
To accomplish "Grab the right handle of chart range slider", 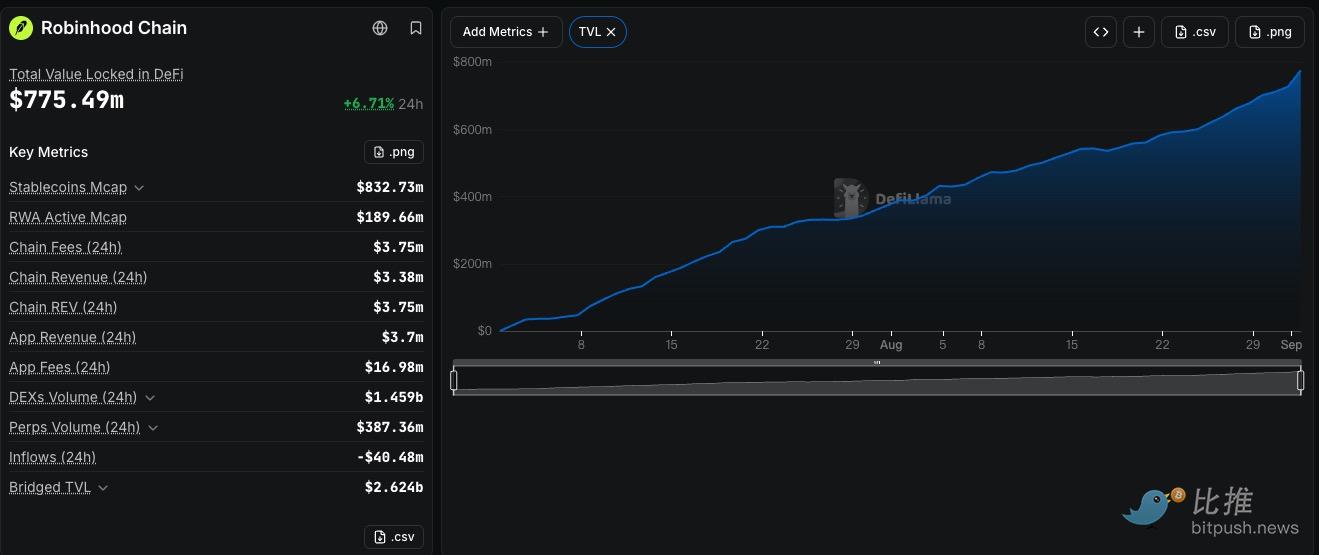I will 1301,380.
